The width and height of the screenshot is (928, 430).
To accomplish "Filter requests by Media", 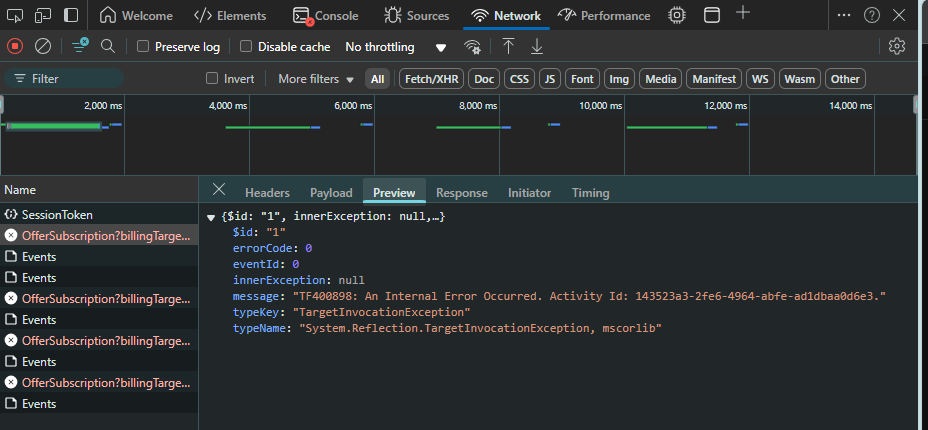I will pyautogui.click(x=660, y=79).
